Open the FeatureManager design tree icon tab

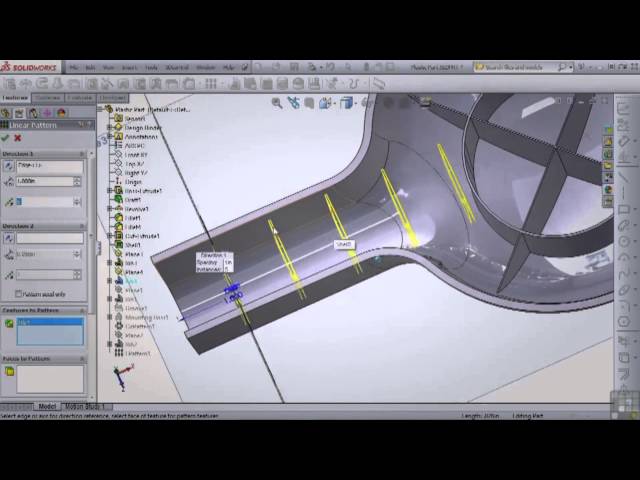(x=7, y=112)
